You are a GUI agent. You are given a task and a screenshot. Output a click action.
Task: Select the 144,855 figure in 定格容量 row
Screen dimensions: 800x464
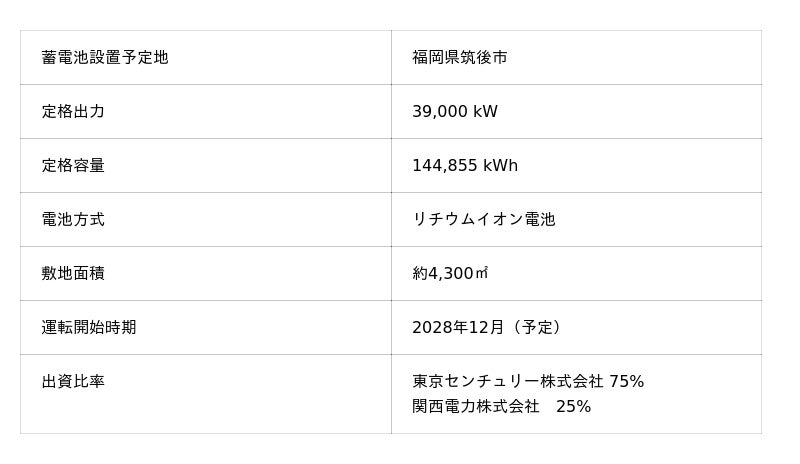pos(441,166)
